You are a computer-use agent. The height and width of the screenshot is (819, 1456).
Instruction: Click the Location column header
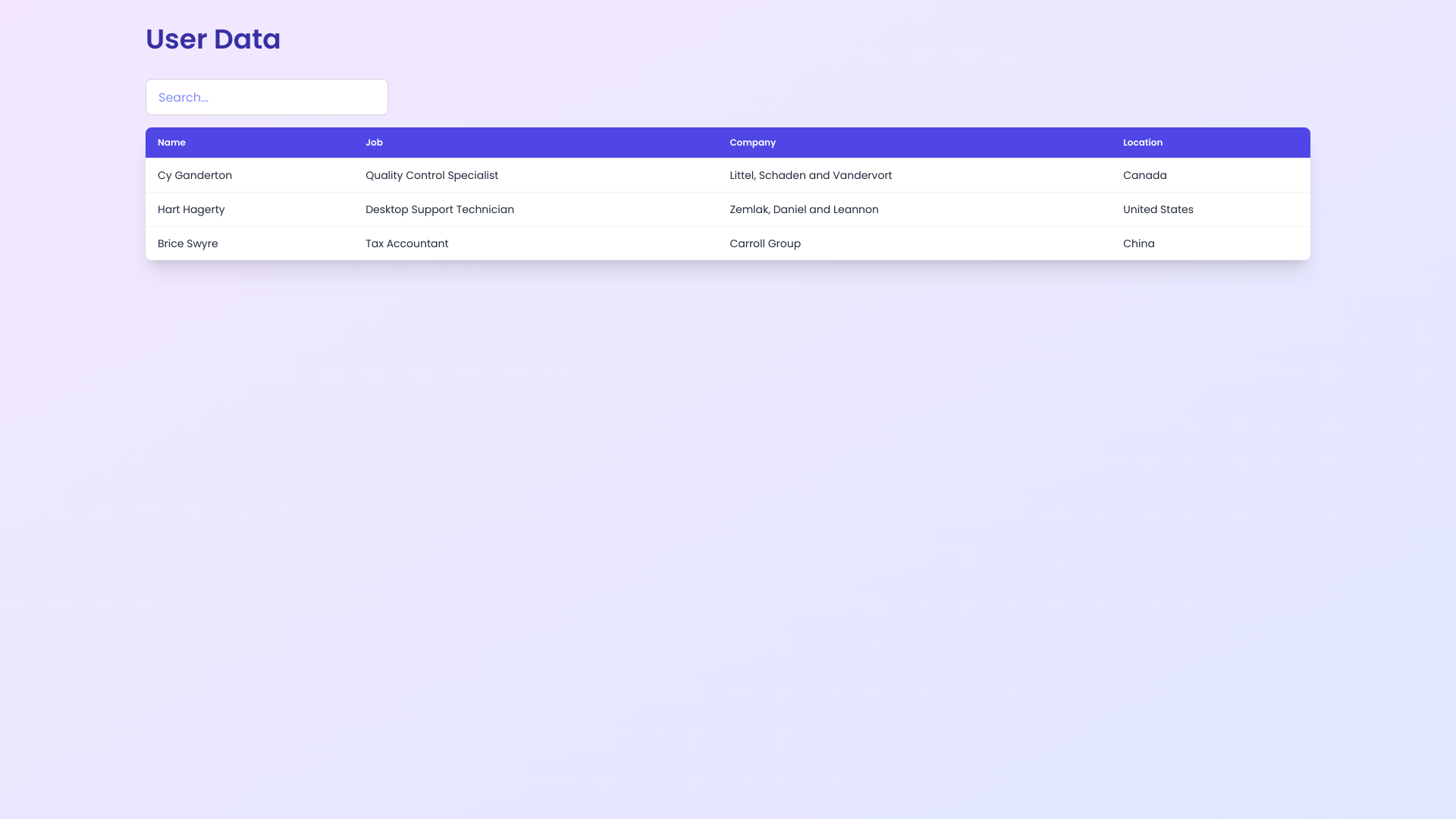coord(1142,143)
